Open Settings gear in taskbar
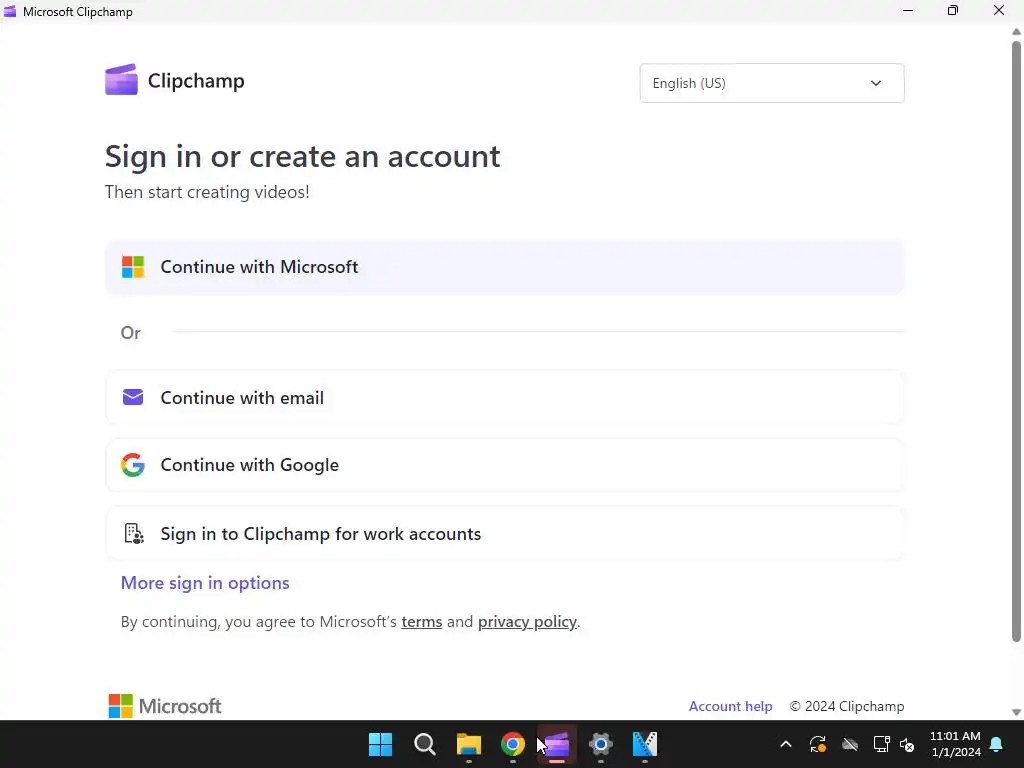Viewport: 1024px width, 768px height. pos(600,744)
